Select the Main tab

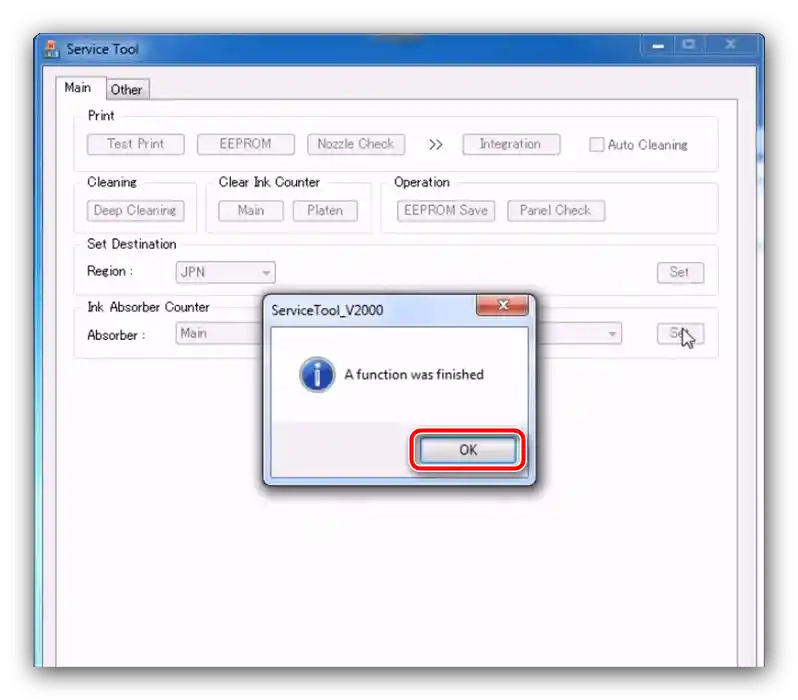tap(78, 88)
